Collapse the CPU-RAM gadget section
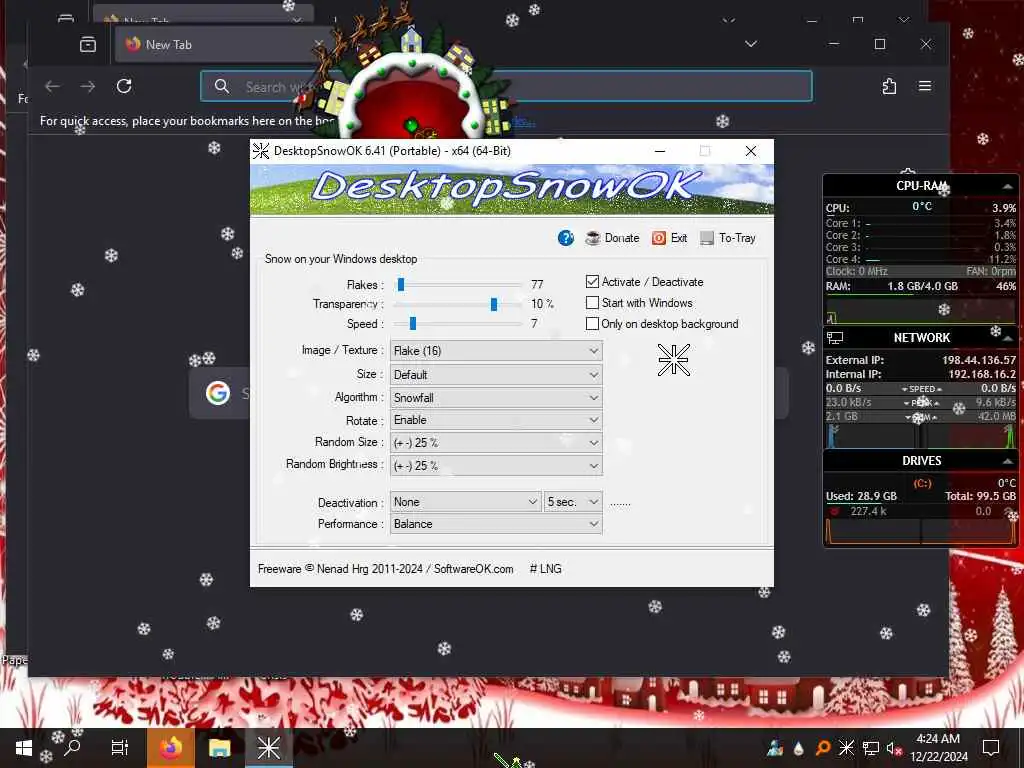The height and width of the screenshot is (768, 1024). click(1008, 187)
